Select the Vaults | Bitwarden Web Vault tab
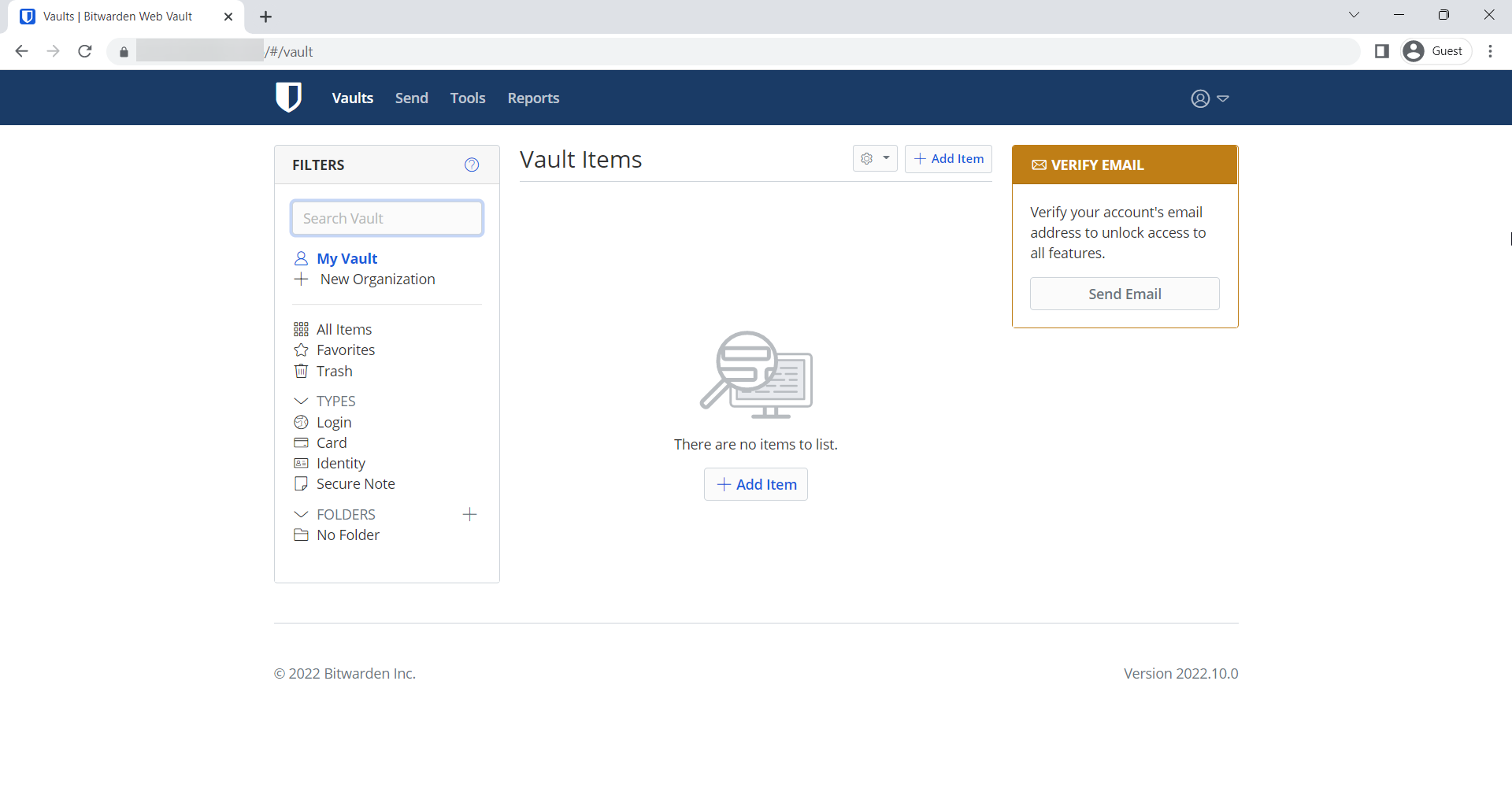The height and width of the screenshot is (803, 1512). (x=126, y=17)
